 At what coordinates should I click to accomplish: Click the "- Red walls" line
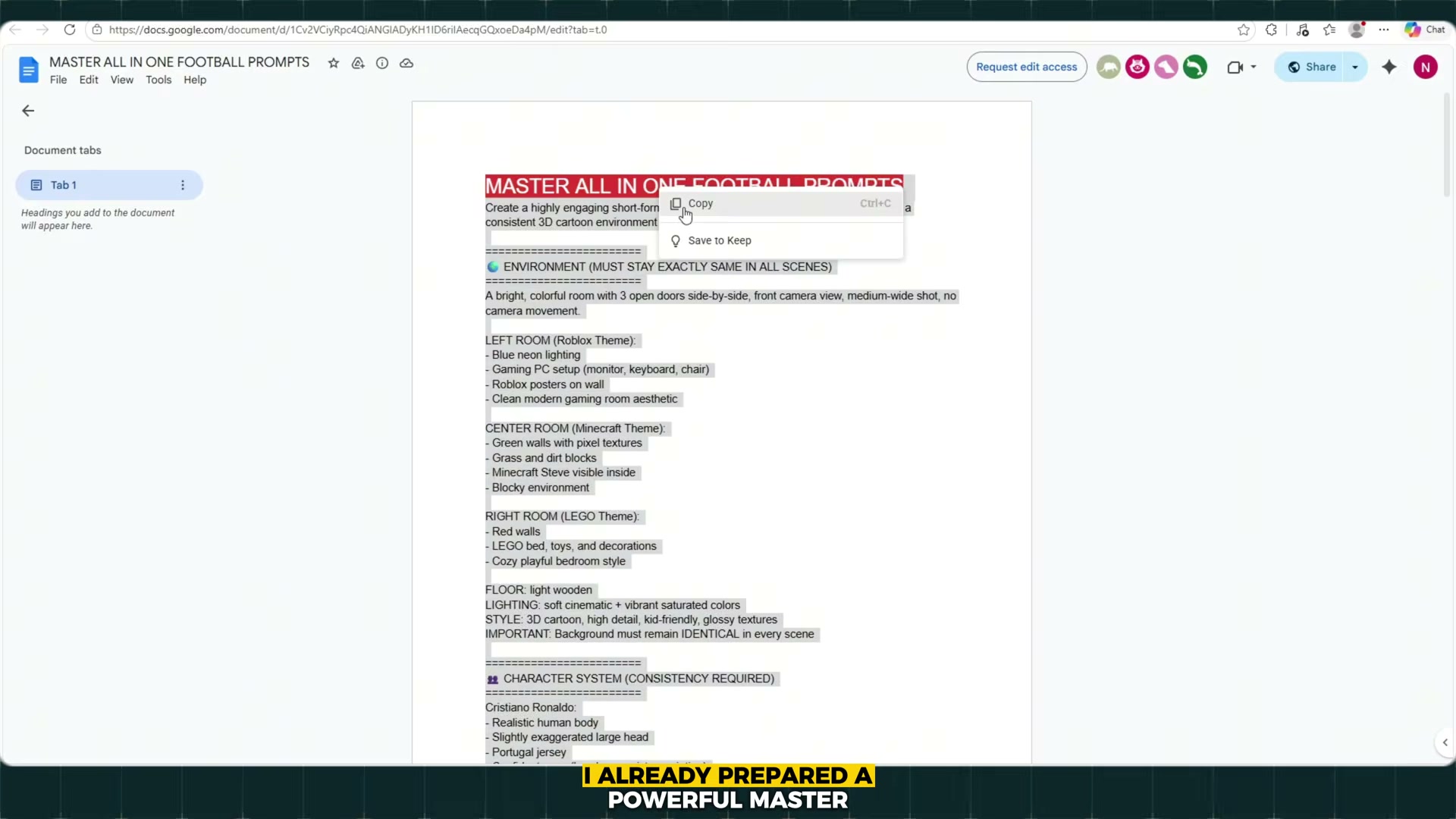513,532
